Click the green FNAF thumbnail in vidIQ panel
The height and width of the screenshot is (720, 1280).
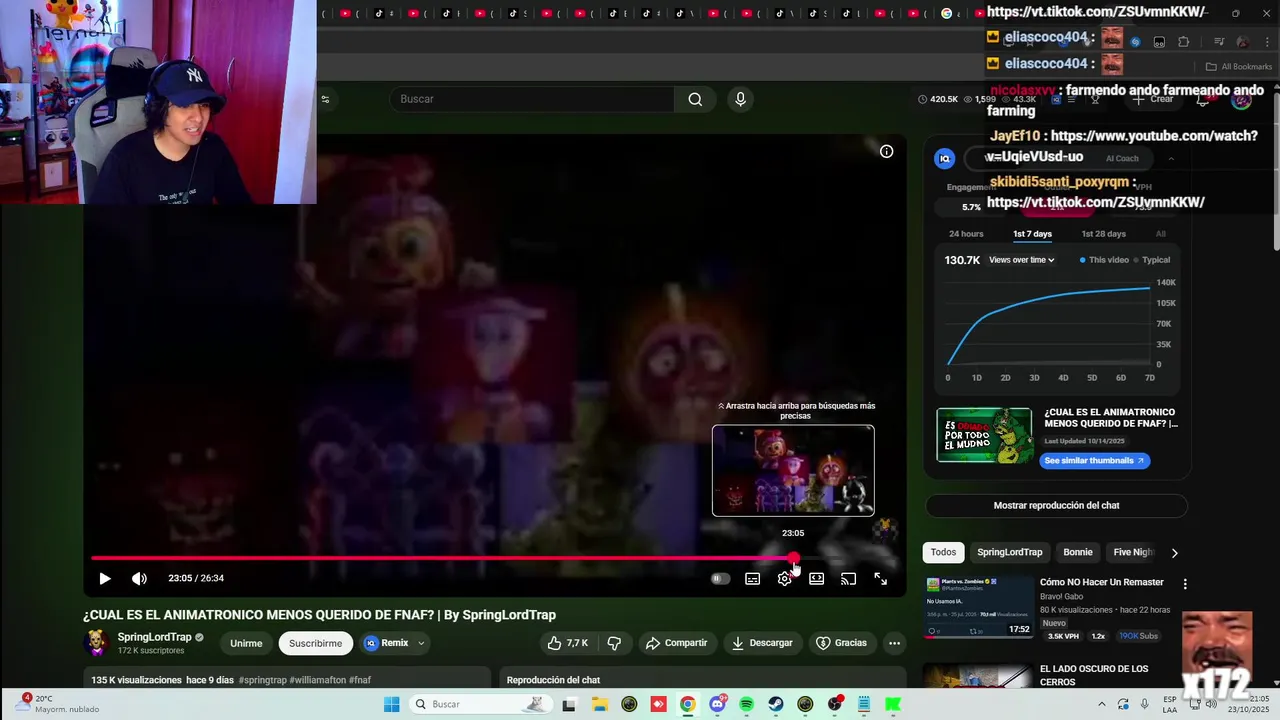pos(984,435)
